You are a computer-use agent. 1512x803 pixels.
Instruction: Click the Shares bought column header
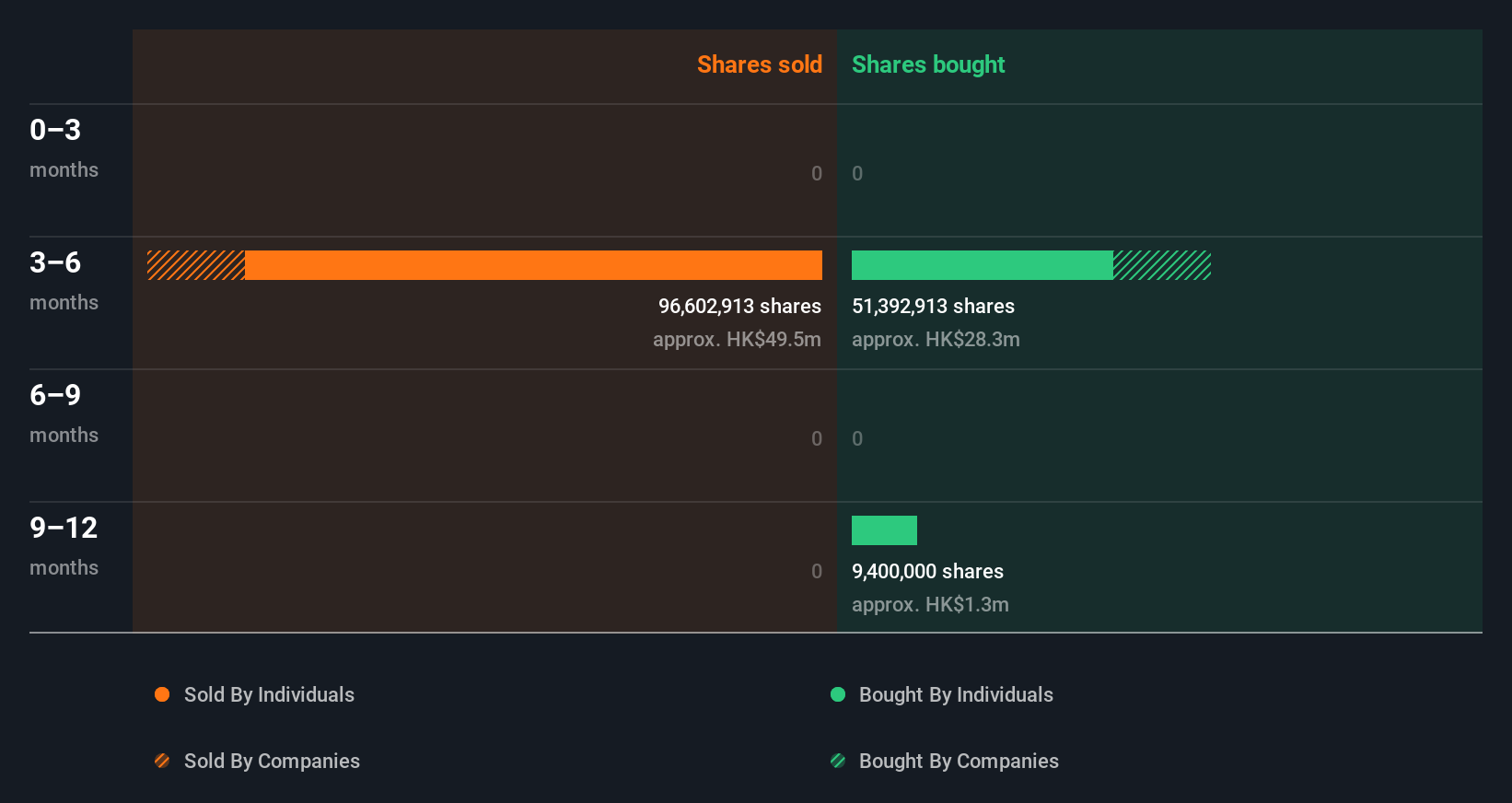click(928, 64)
